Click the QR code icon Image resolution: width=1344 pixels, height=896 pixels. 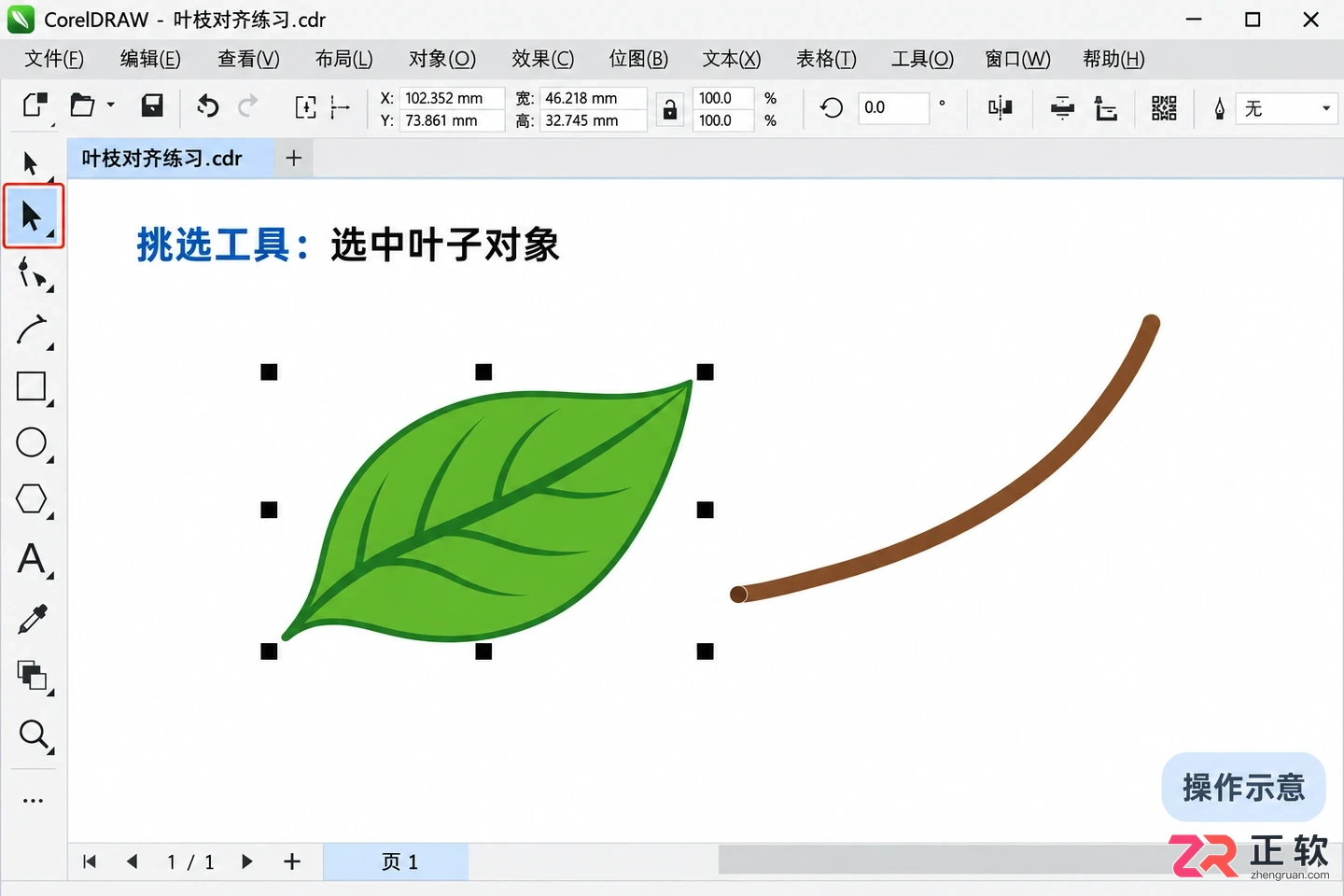[x=1164, y=107]
